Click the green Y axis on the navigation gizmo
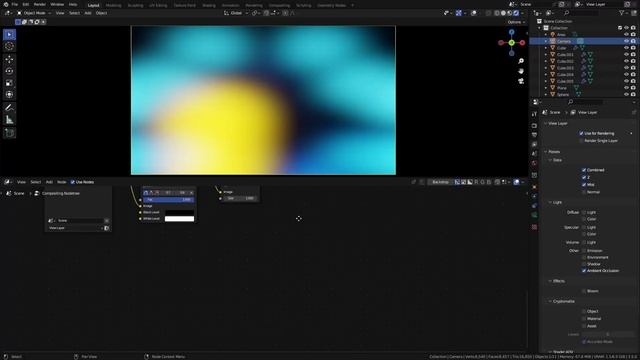This screenshot has height=360, width=640. click(x=511, y=42)
